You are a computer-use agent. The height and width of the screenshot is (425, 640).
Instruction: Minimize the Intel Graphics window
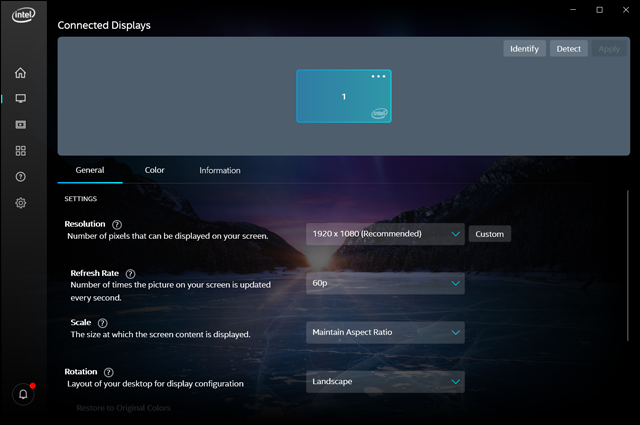coord(573,9)
